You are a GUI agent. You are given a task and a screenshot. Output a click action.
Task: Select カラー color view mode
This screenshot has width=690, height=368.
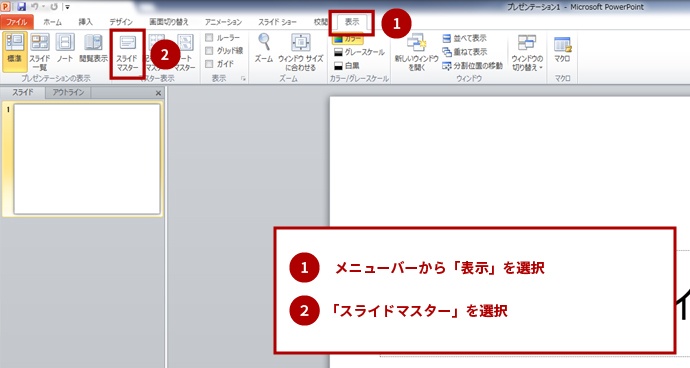[348, 39]
